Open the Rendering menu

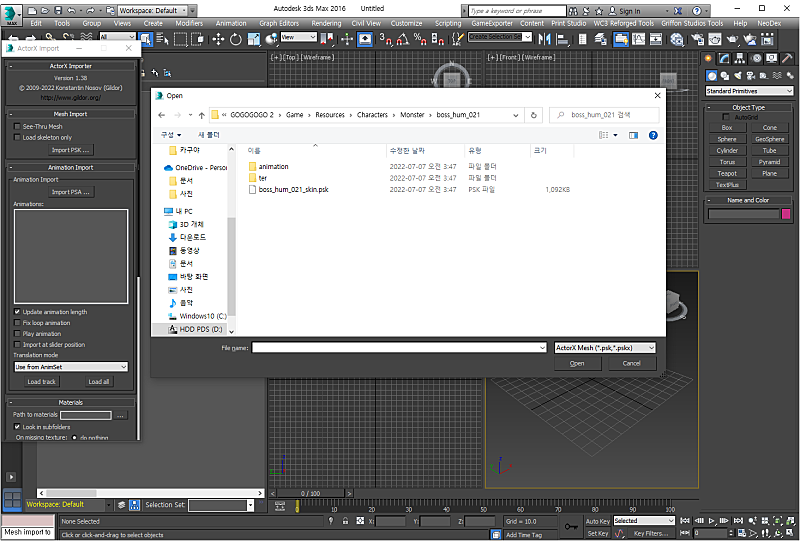326,23
